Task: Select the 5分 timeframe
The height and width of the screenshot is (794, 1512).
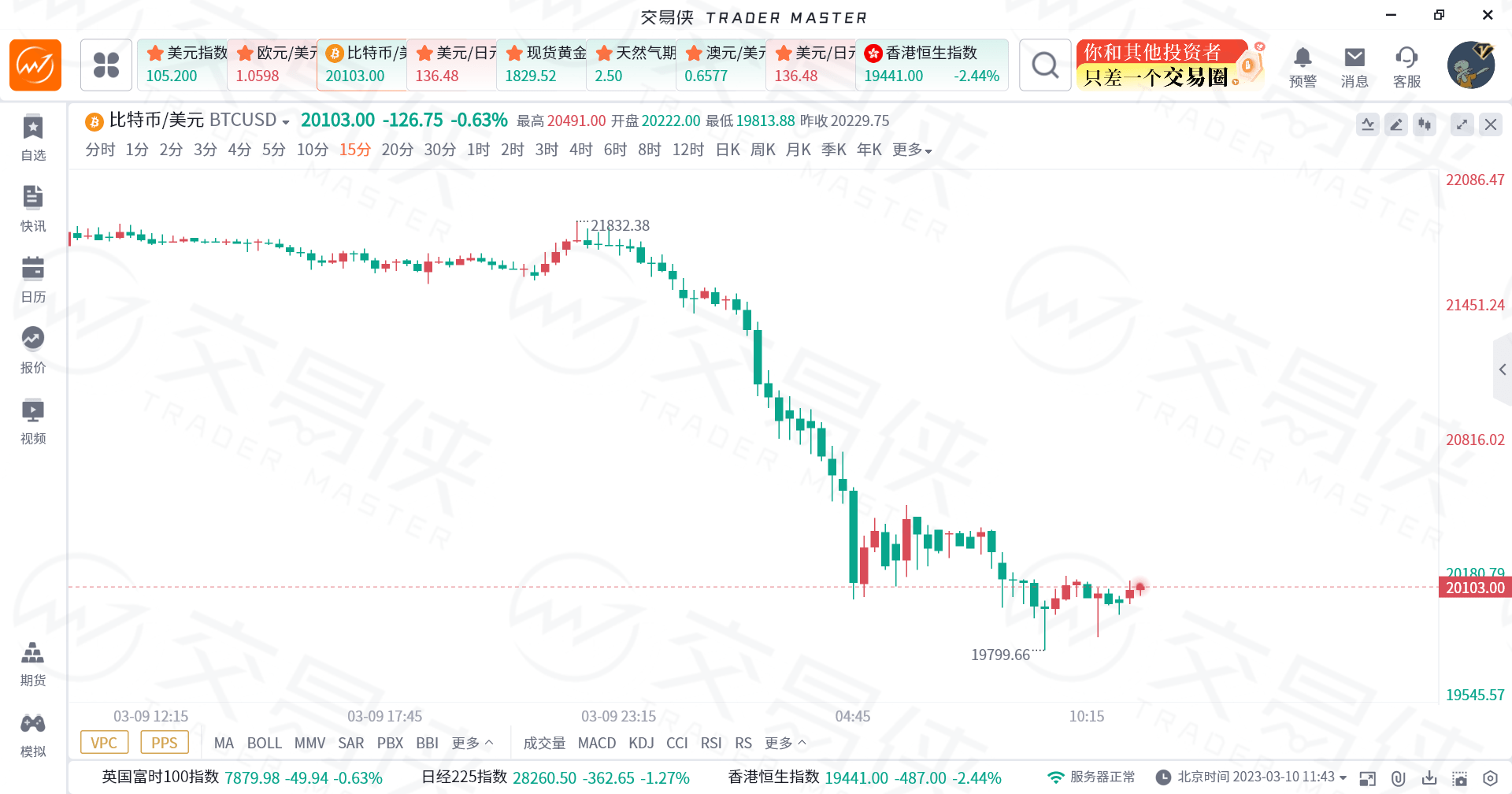Action: pos(274,150)
